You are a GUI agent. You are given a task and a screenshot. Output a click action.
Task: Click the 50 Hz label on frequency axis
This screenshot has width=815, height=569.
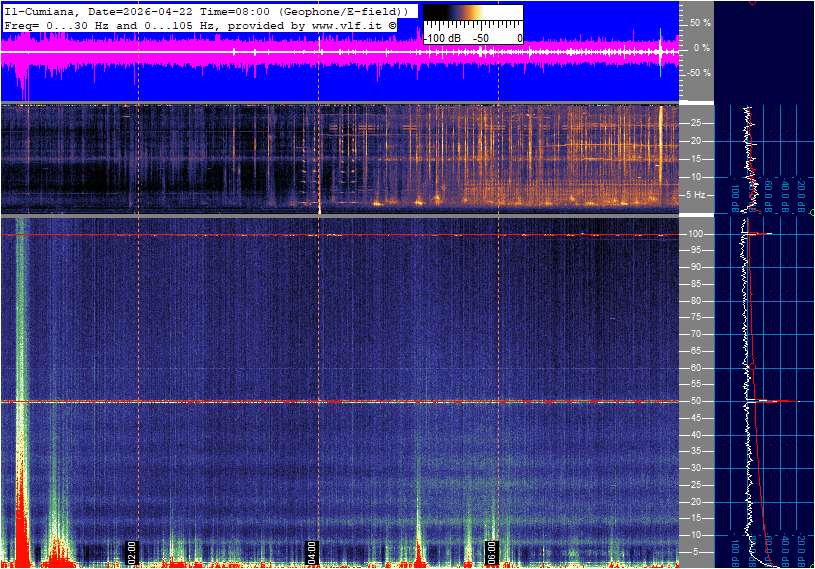[696, 401]
